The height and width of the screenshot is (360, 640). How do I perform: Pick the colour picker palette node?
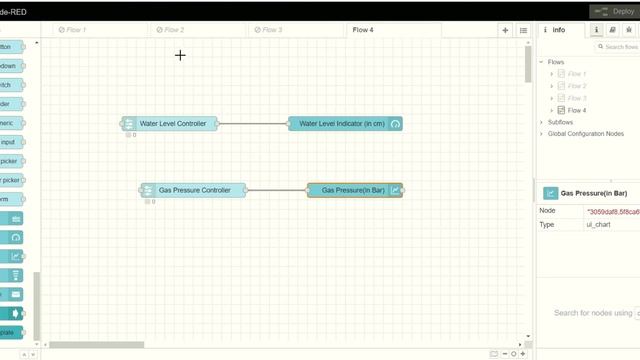[x=11, y=180]
